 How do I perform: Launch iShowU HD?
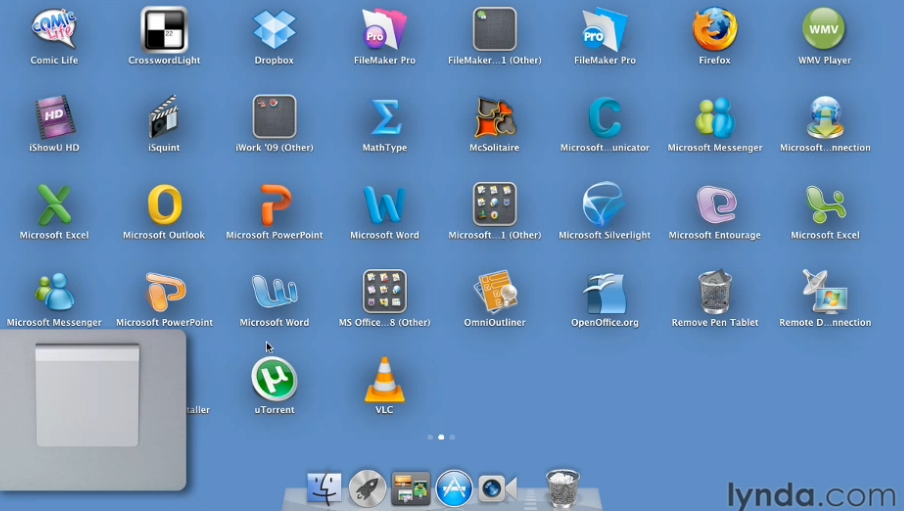pos(54,117)
